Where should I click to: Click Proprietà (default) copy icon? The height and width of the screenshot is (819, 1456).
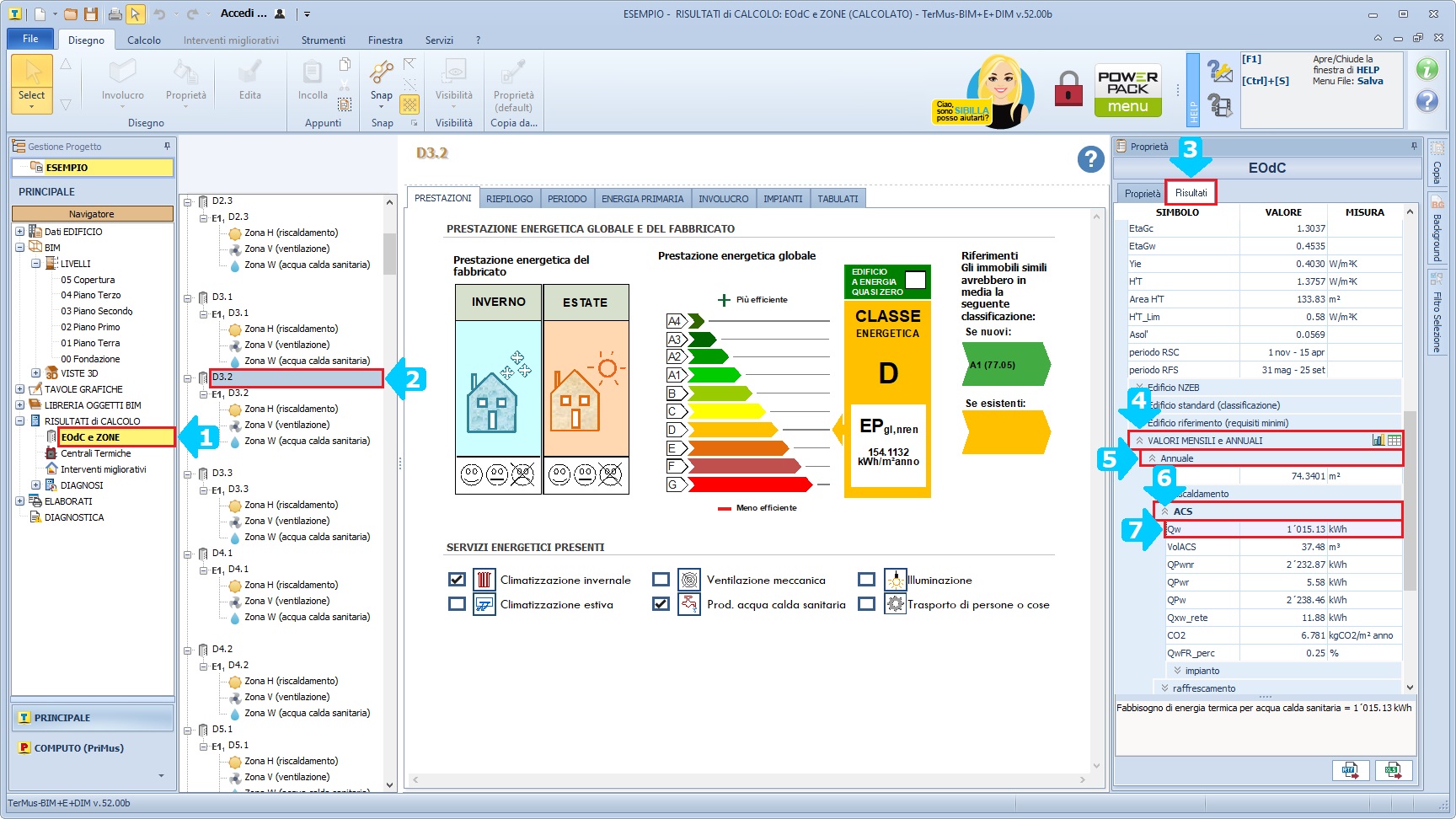click(513, 72)
